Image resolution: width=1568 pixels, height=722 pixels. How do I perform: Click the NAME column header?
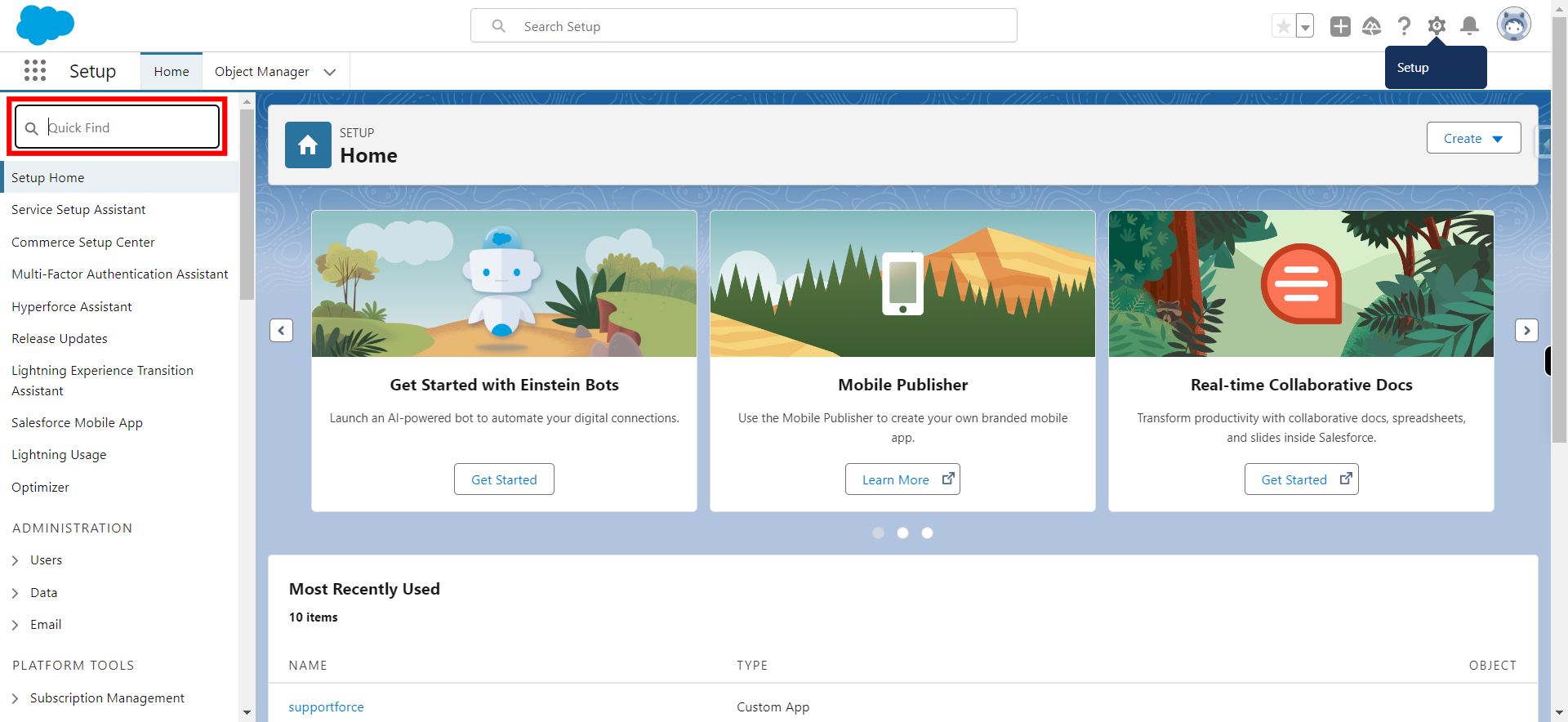point(308,666)
